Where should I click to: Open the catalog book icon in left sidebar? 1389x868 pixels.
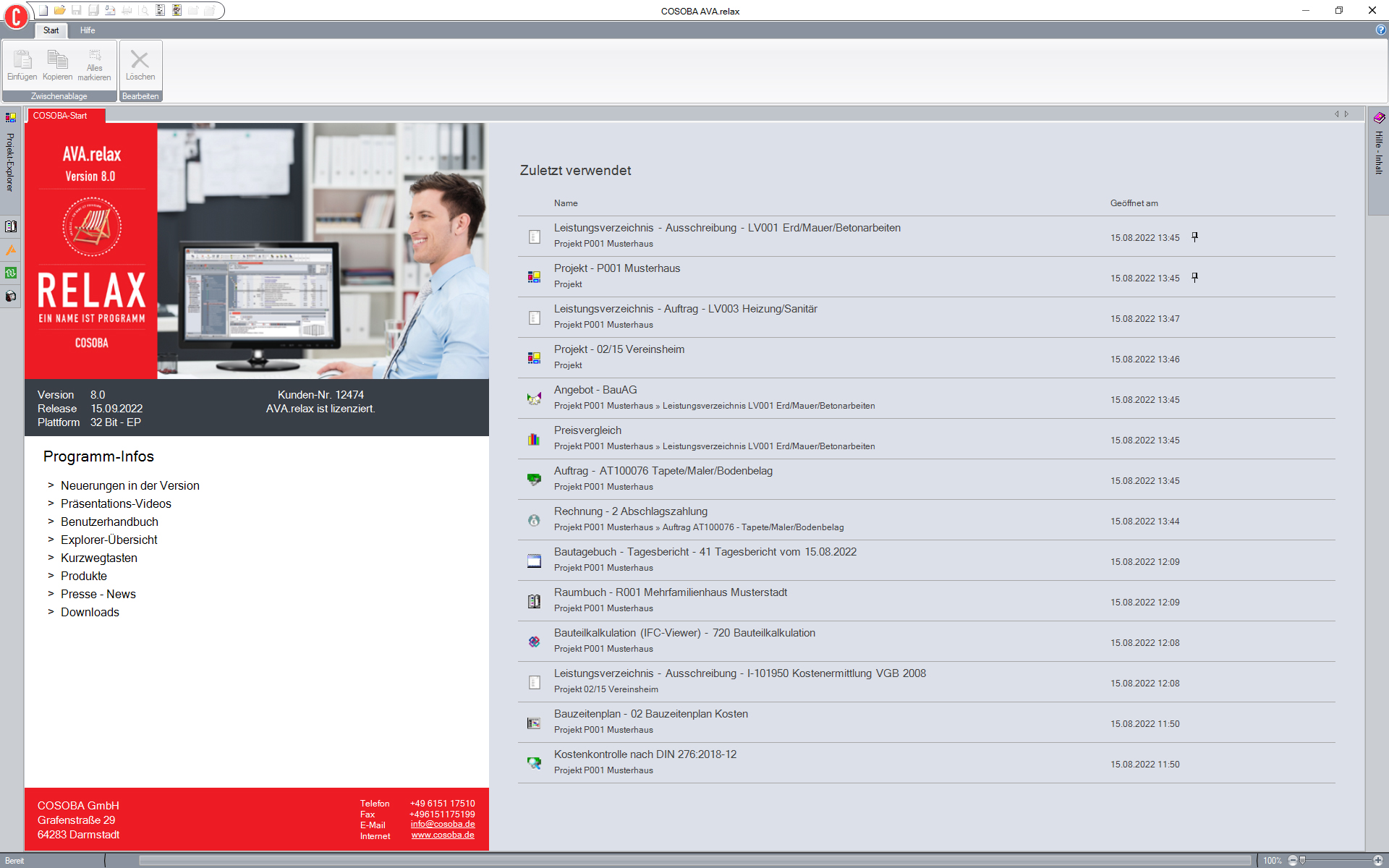point(10,226)
